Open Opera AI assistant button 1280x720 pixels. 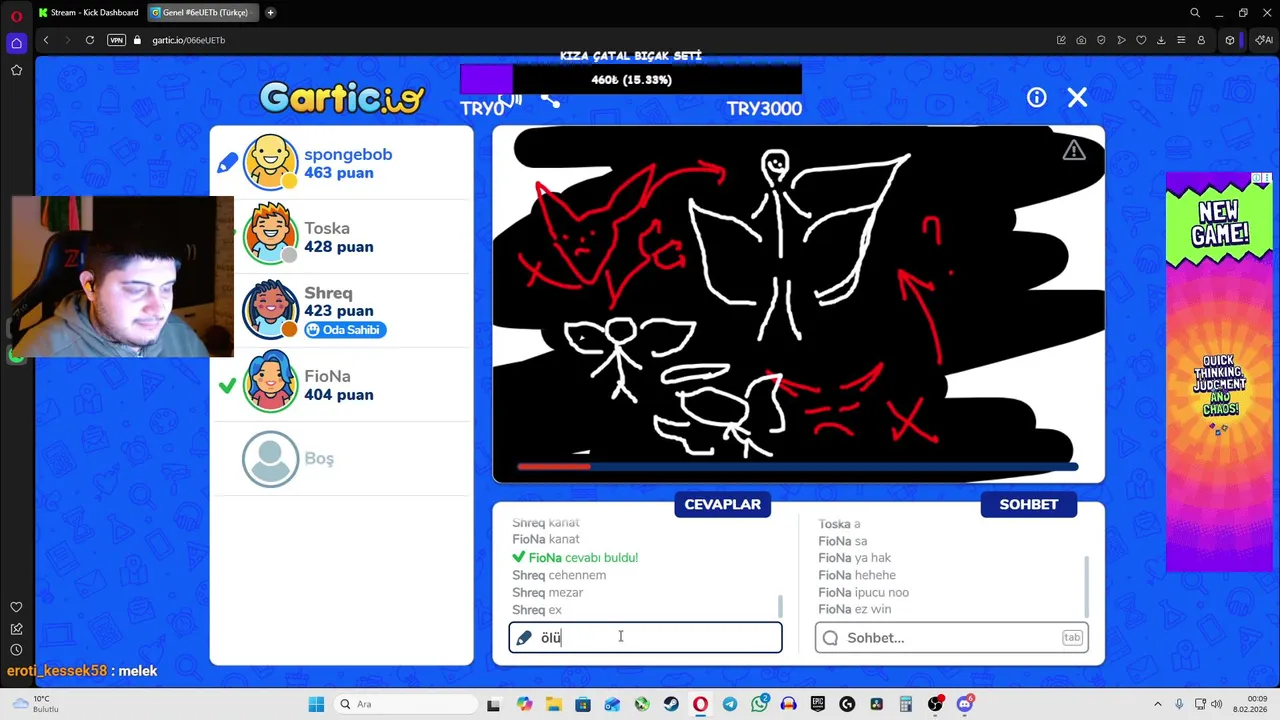tap(1263, 40)
